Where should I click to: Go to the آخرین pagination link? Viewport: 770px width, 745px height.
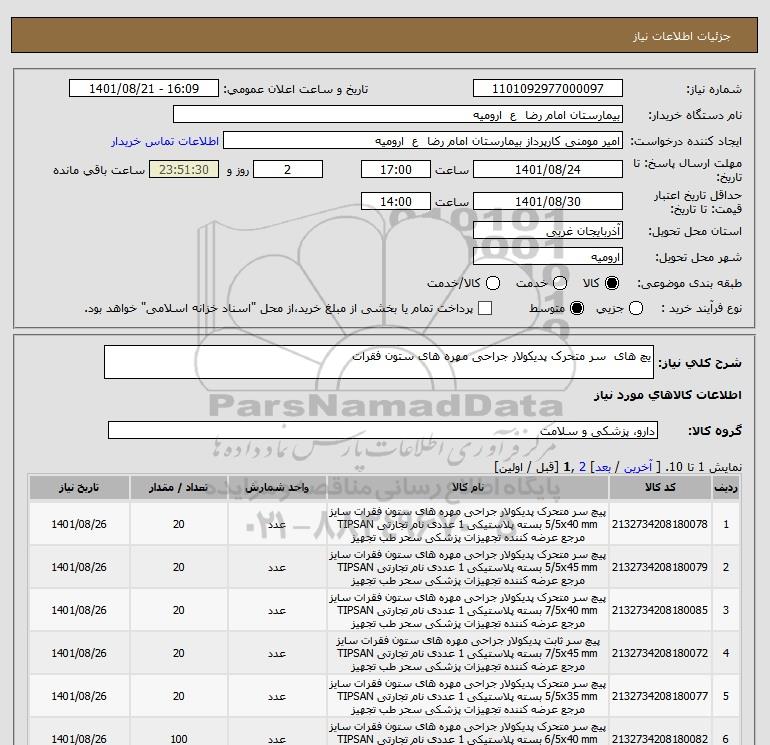(x=637, y=467)
